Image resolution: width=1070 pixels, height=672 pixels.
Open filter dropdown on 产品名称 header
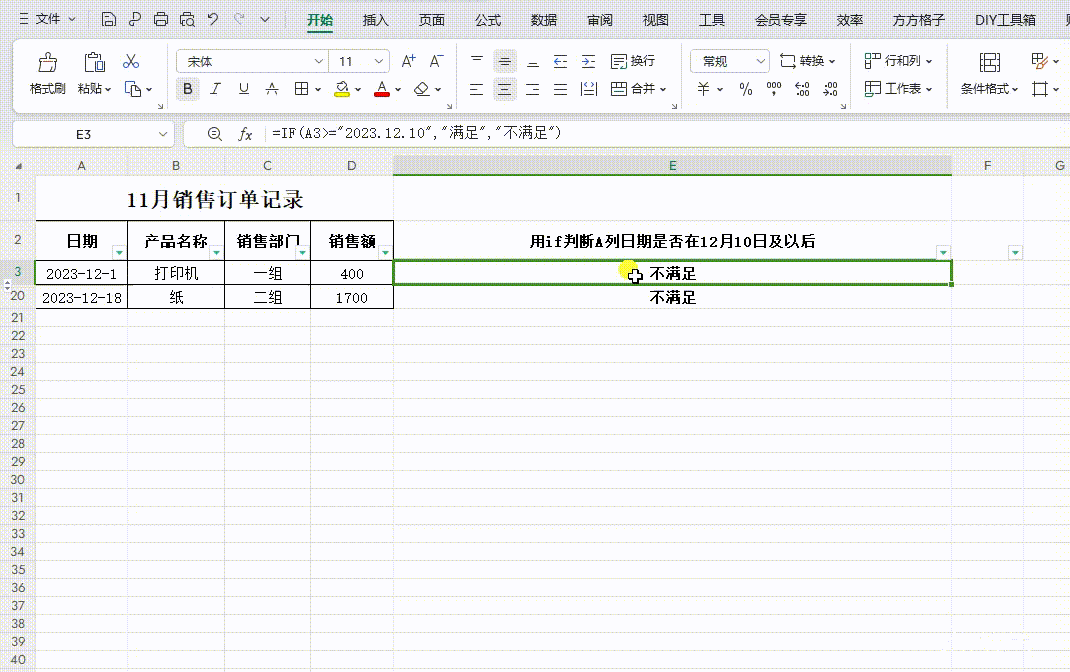coord(216,252)
